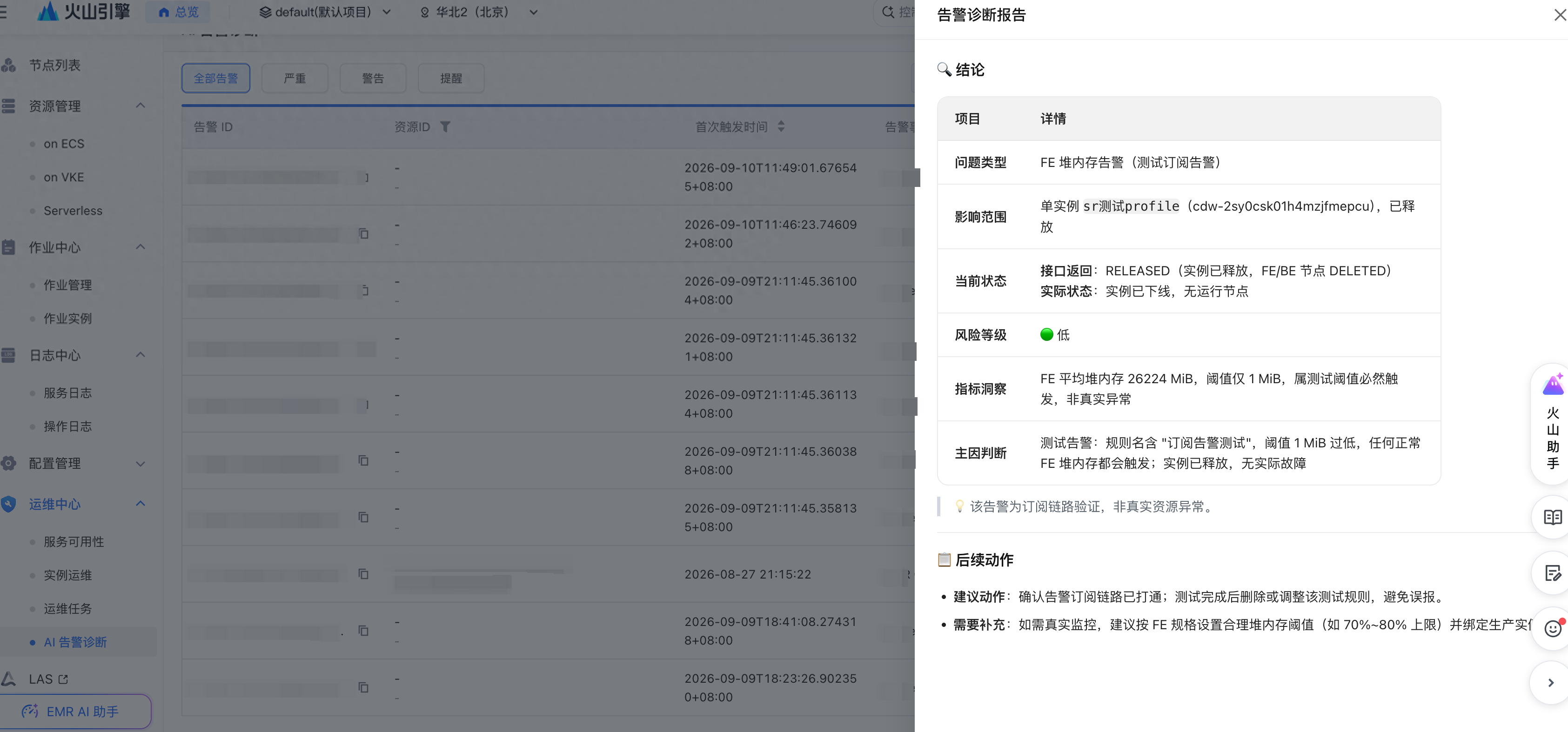
Task: Click the note-edit feedback icon
Action: click(x=1553, y=573)
